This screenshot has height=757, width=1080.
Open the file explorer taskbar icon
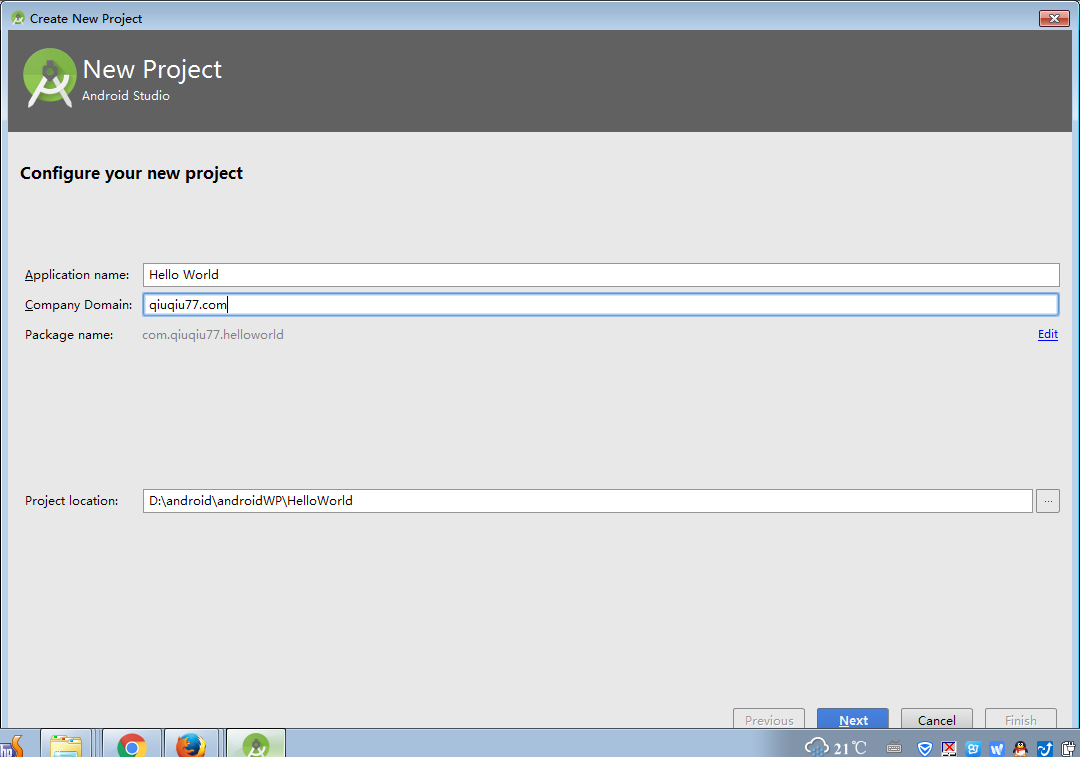pyautogui.click(x=66, y=744)
